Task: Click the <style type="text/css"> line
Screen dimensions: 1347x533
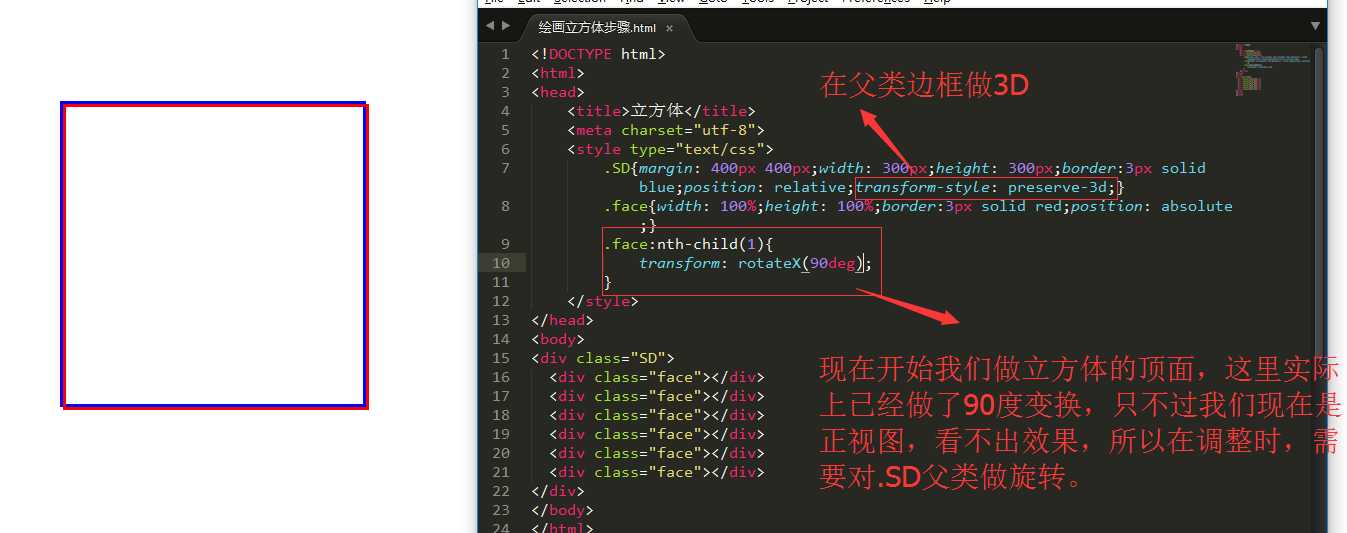Action: tap(670, 149)
